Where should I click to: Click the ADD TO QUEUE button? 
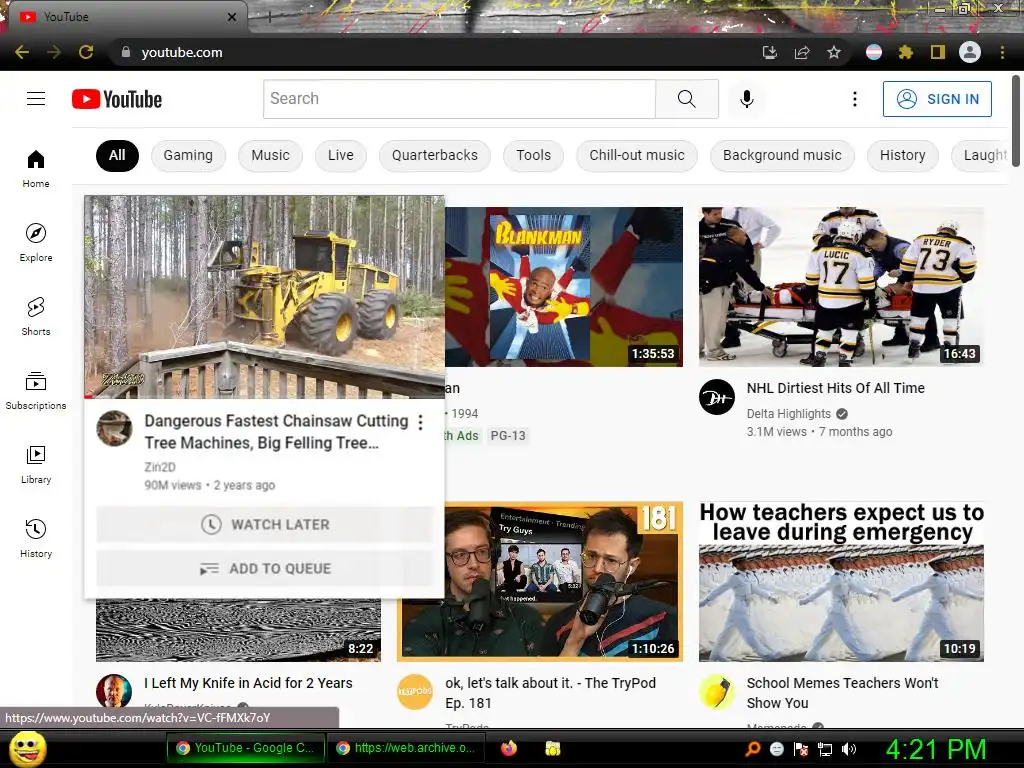coord(264,569)
